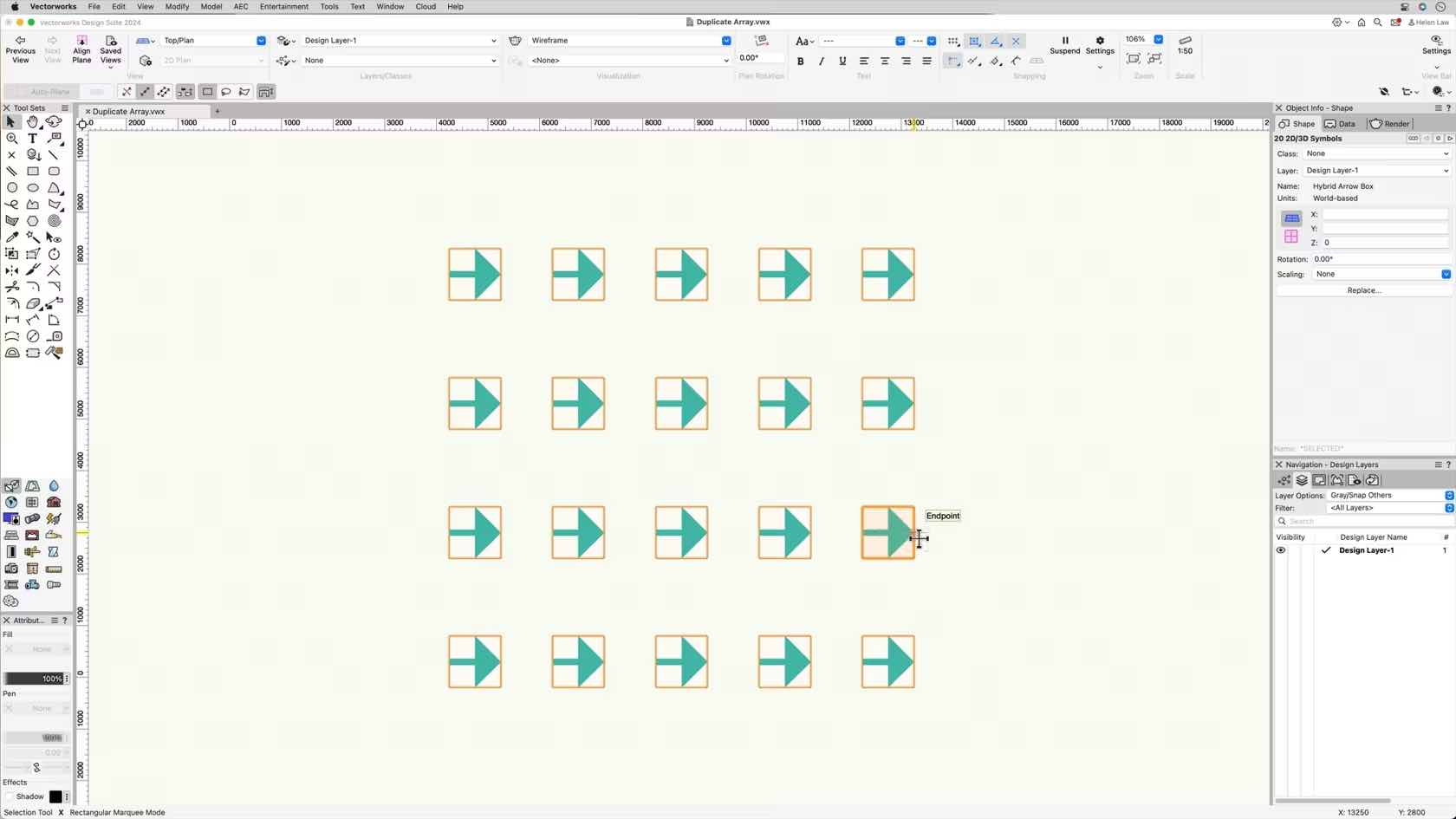Screen dimensions: 1456x819
Task: Select the Zoom magnifier tool
Action: coord(11,139)
